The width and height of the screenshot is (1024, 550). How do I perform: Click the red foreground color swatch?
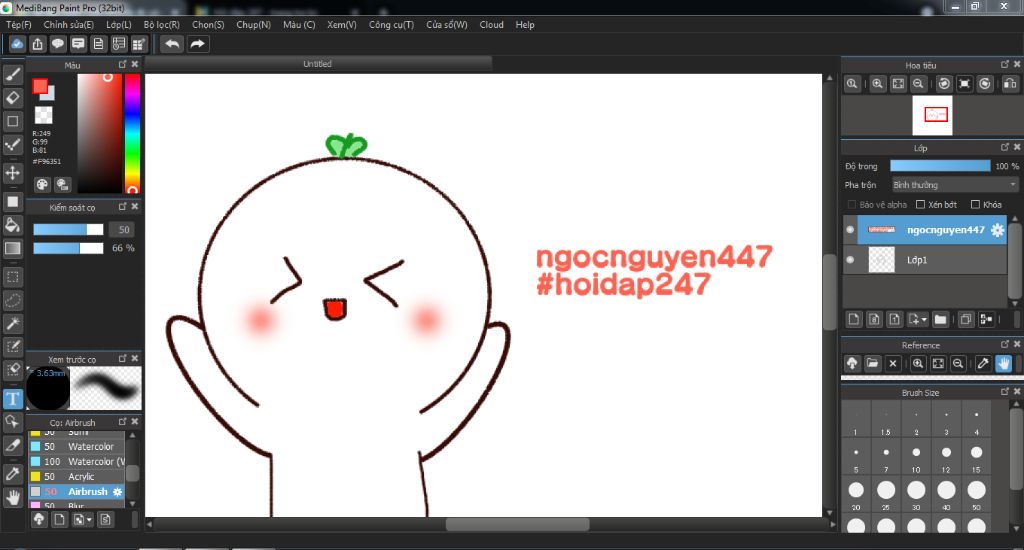[x=40, y=86]
